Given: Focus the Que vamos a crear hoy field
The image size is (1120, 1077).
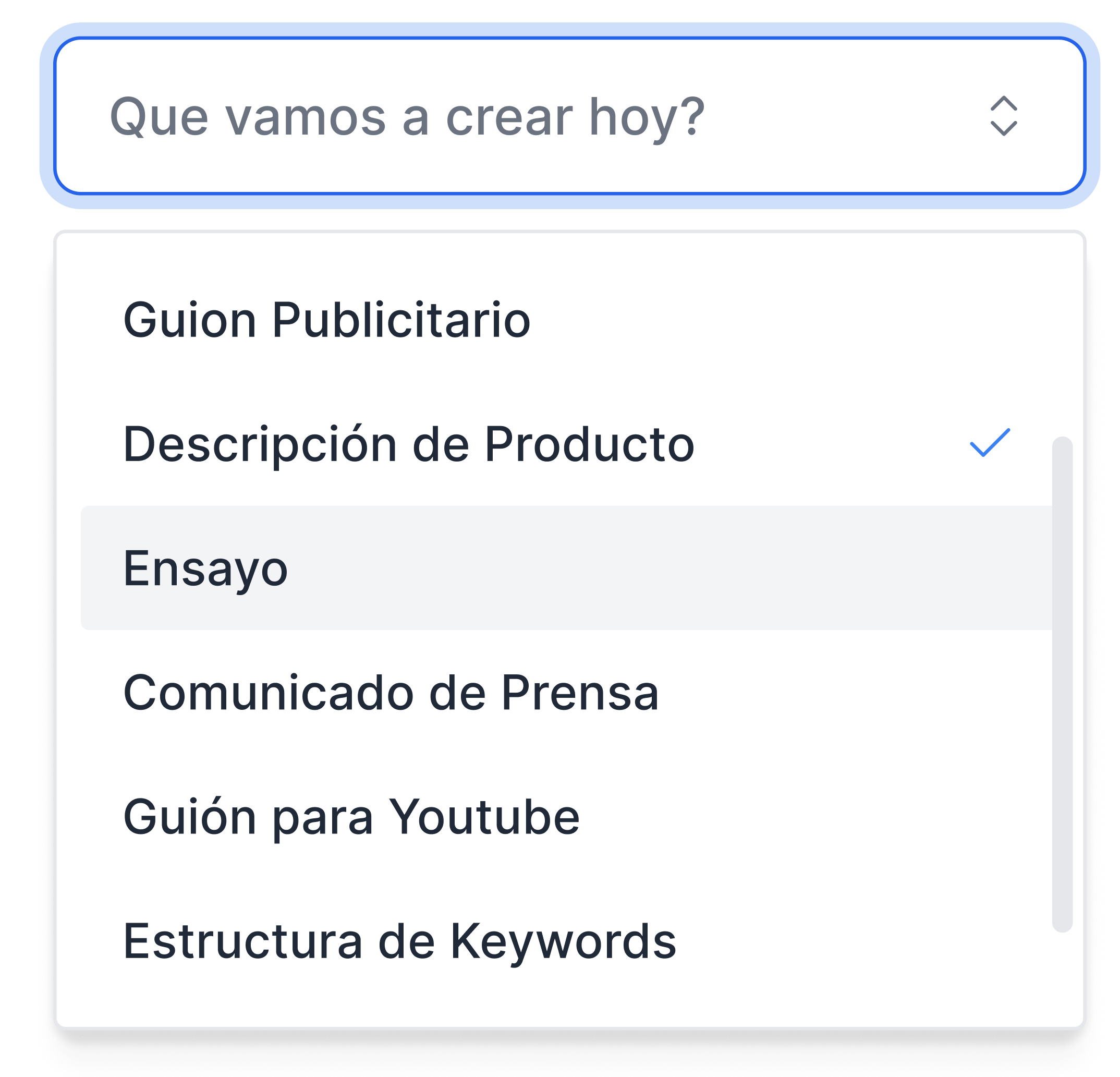Looking at the screenshot, I should pyautogui.click(x=570, y=116).
